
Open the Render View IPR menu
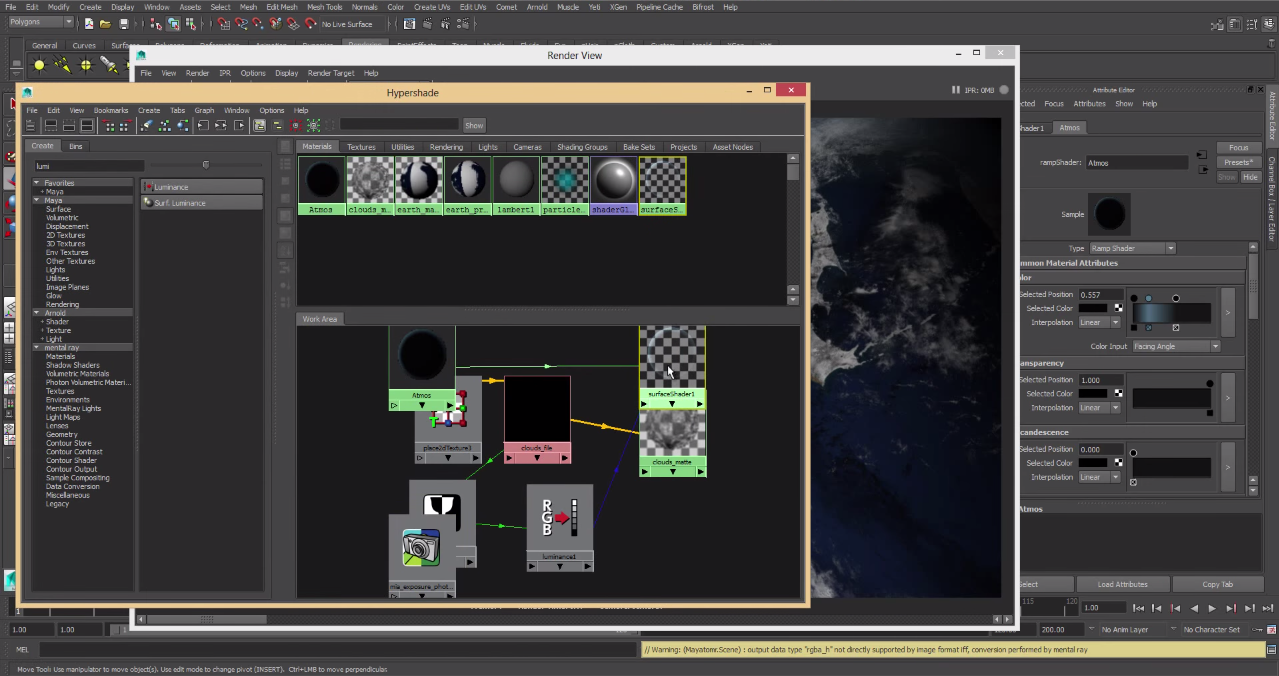point(225,73)
